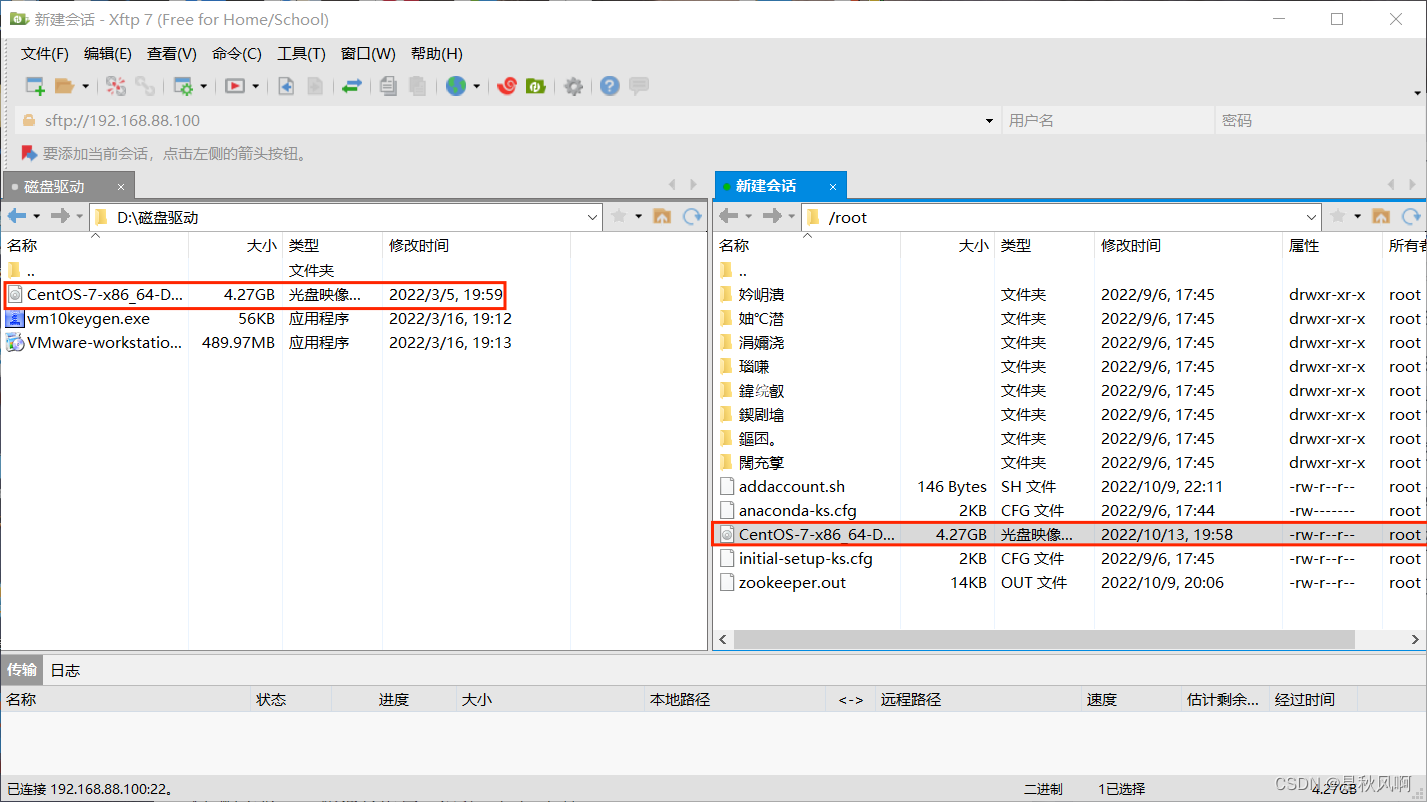Screen dimensions: 1427x802
Task: Open Options with the gear icon
Action: 573,86
